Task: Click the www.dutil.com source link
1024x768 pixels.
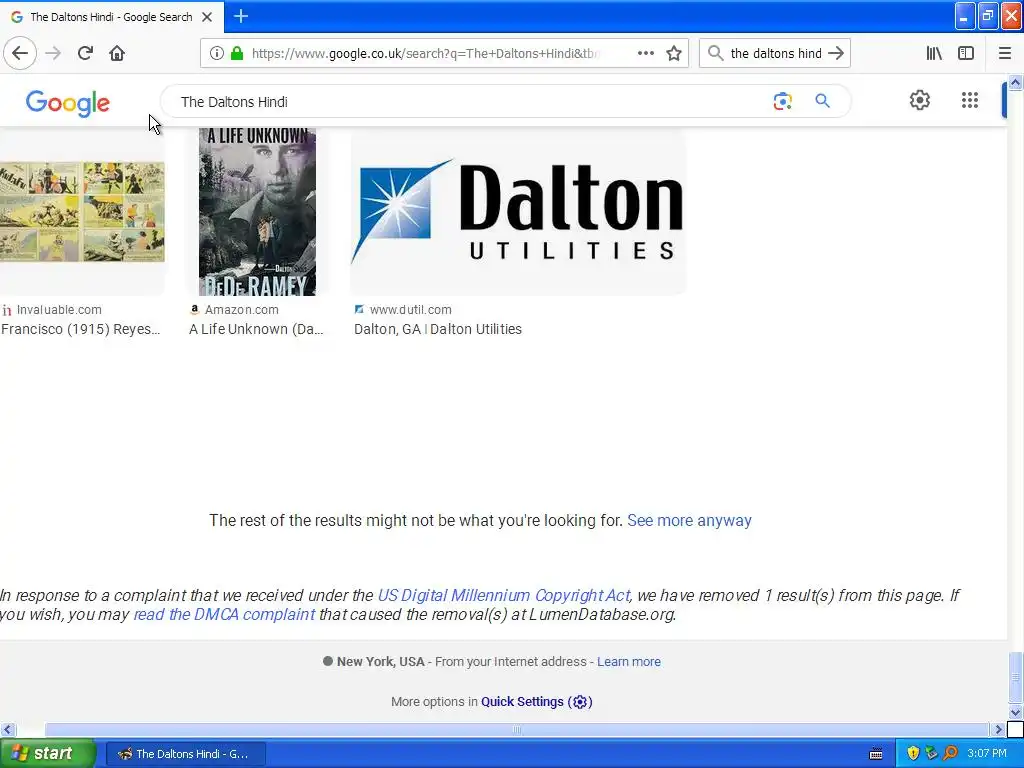Action: pos(403,310)
